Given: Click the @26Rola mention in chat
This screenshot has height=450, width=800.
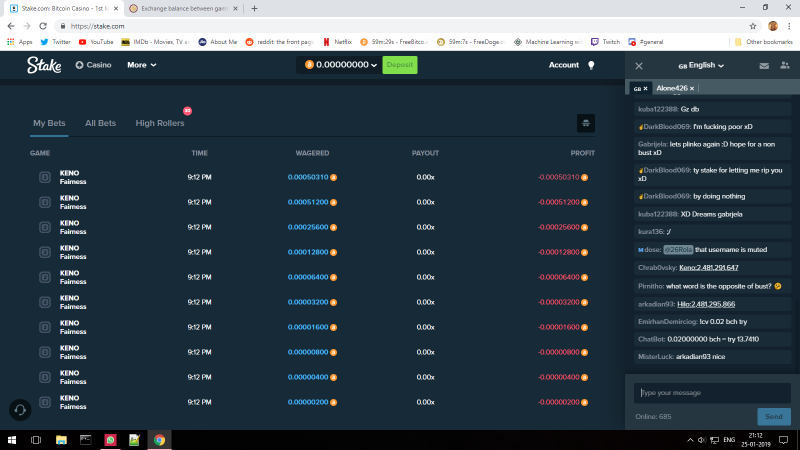Looking at the screenshot, I should pos(678,249).
